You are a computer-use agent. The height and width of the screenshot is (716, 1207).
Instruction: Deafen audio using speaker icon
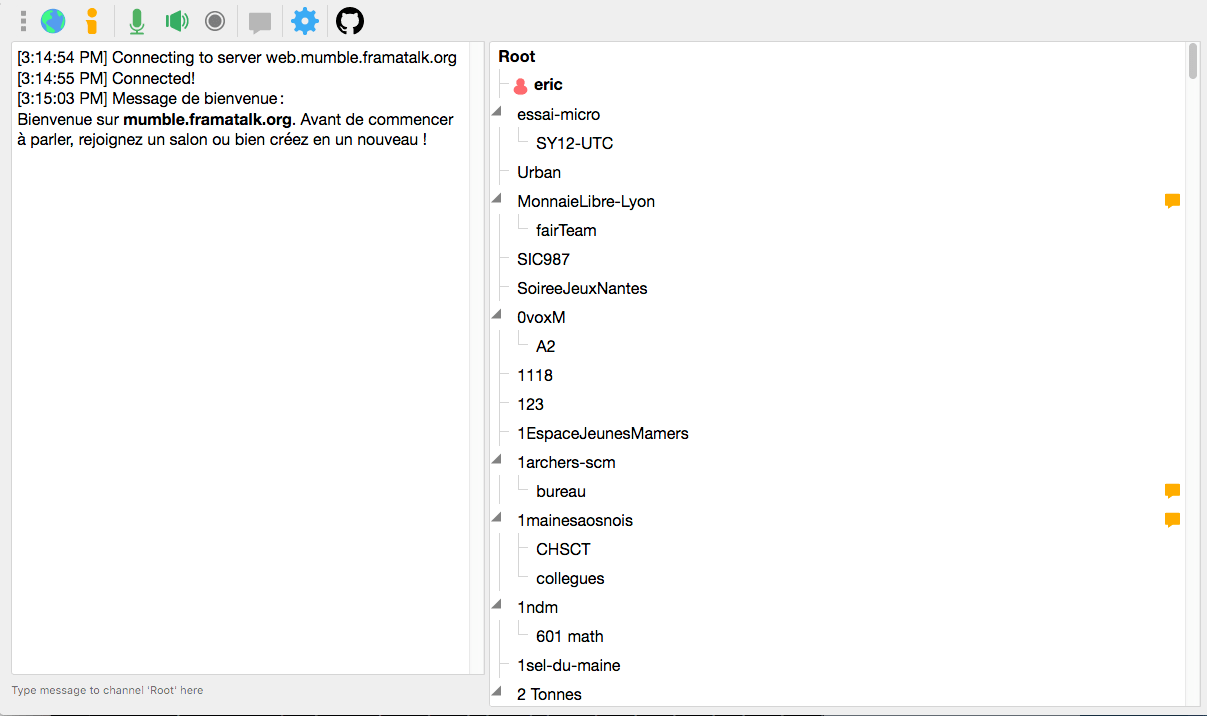click(177, 20)
